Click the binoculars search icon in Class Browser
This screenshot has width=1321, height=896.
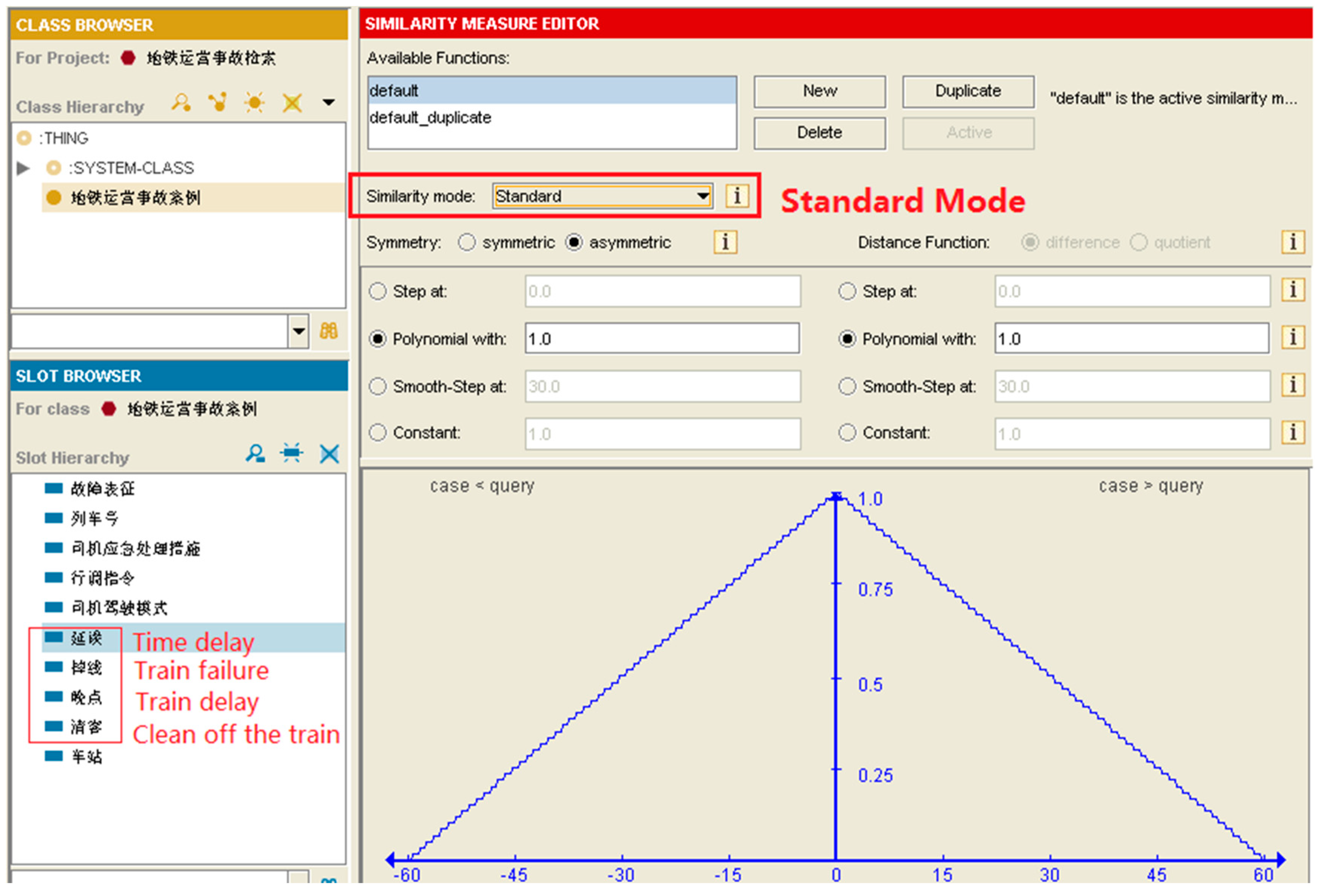328,331
